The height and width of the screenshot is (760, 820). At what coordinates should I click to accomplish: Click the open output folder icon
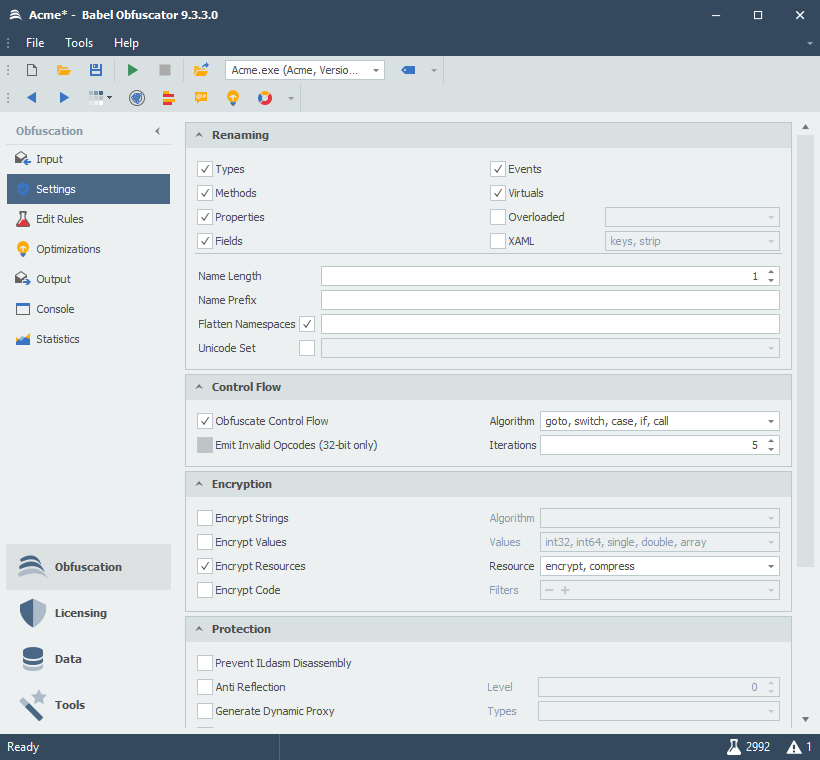(x=201, y=70)
